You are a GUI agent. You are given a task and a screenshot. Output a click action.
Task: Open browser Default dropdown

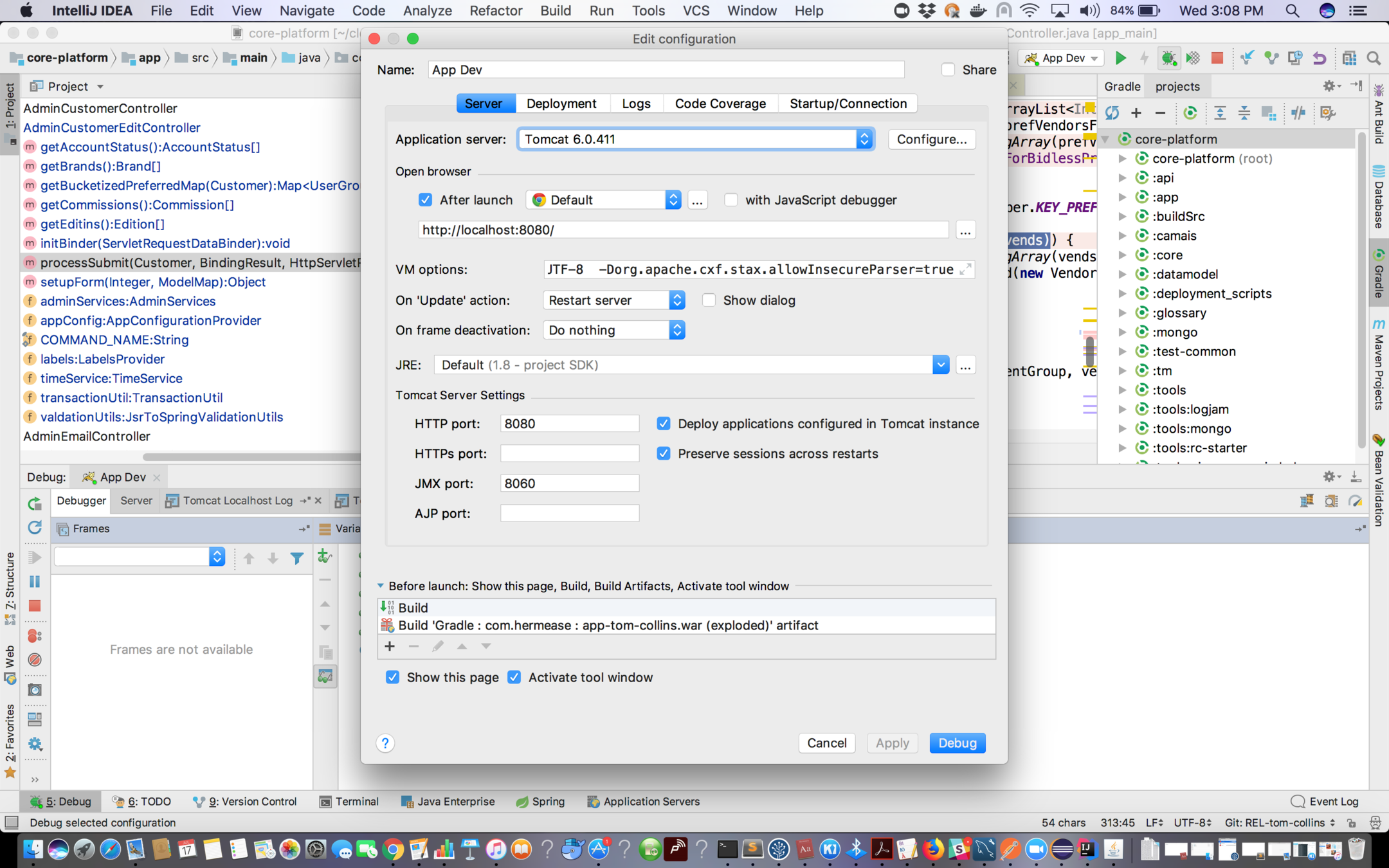pyautogui.click(x=603, y=200)
